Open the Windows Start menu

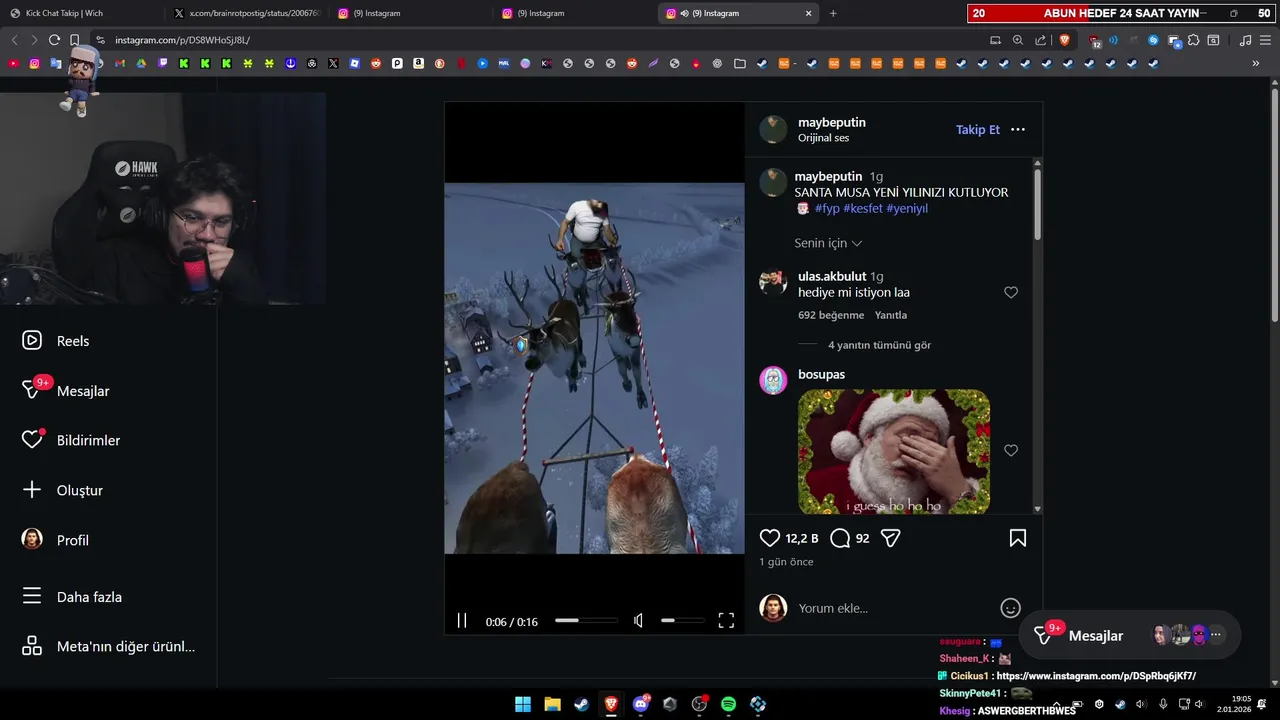click(523, 704)
